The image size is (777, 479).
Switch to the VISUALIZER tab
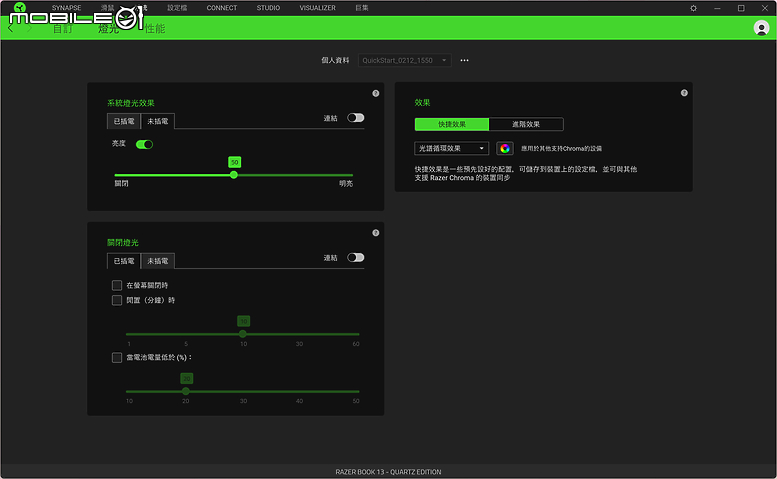point(317,8)
